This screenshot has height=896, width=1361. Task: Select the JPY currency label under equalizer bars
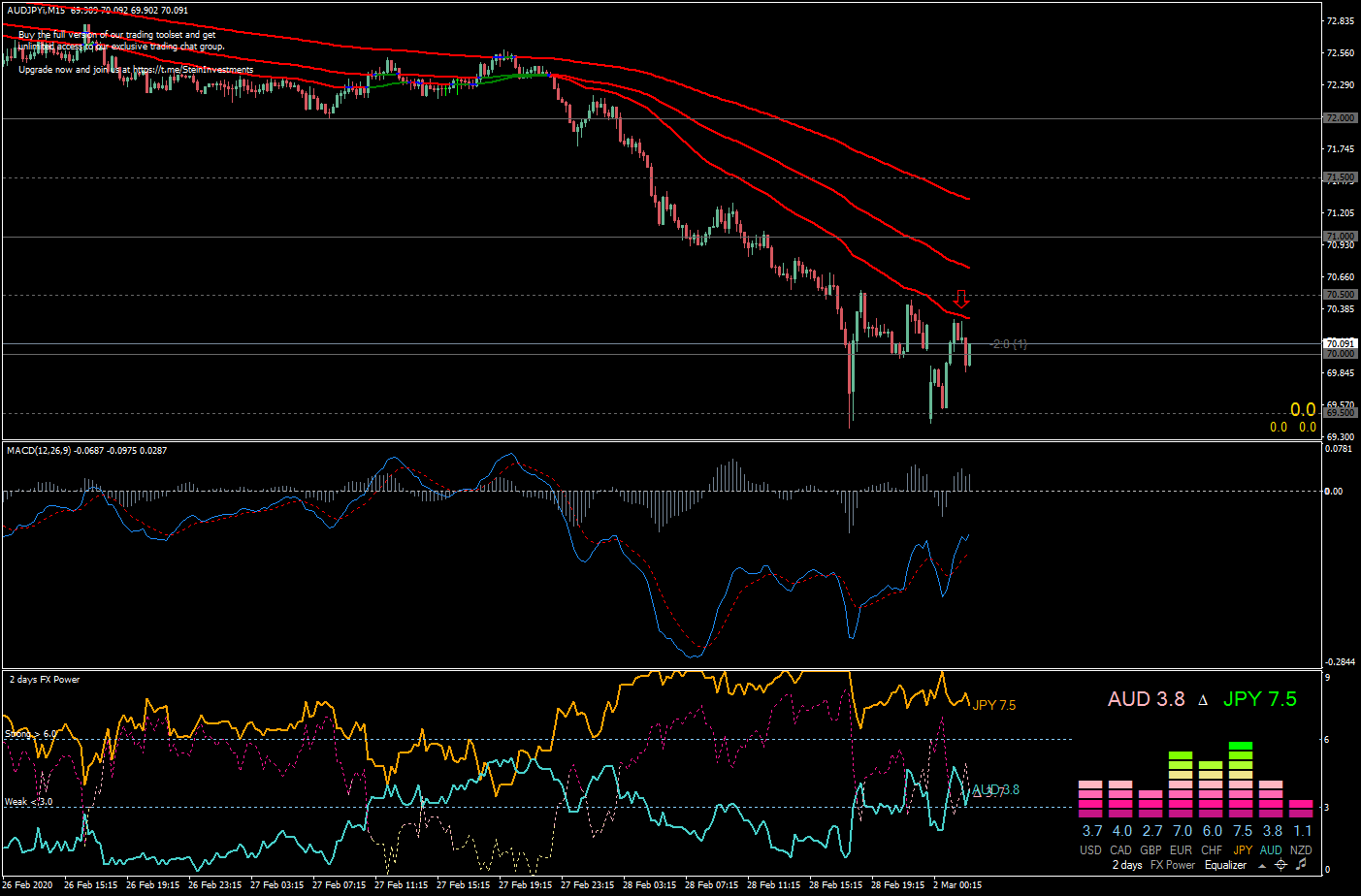tap(1243, 850)
